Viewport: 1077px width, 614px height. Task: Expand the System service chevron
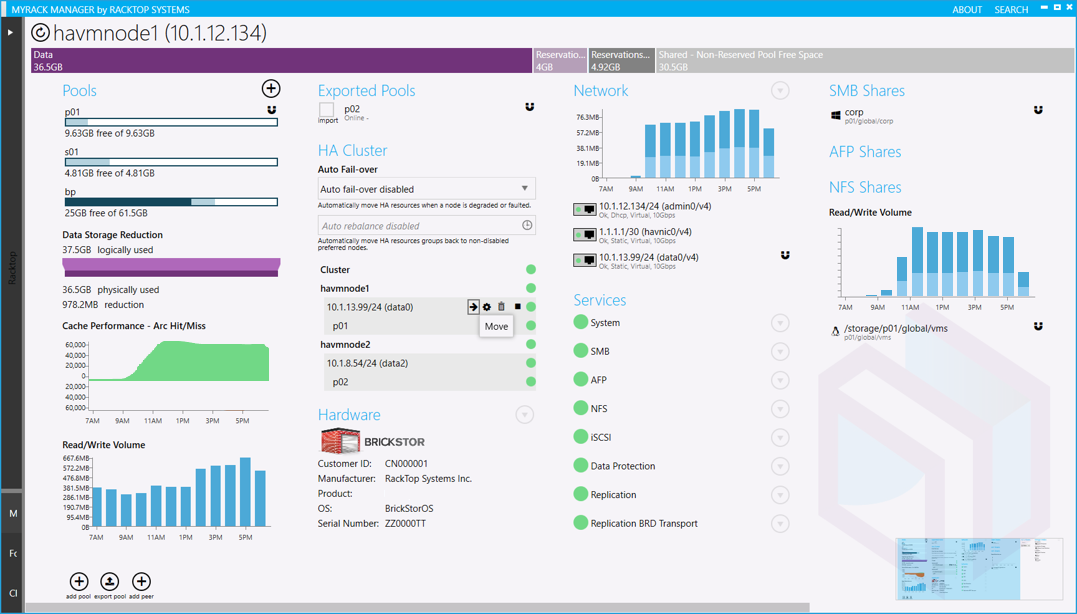pos(780,323)
